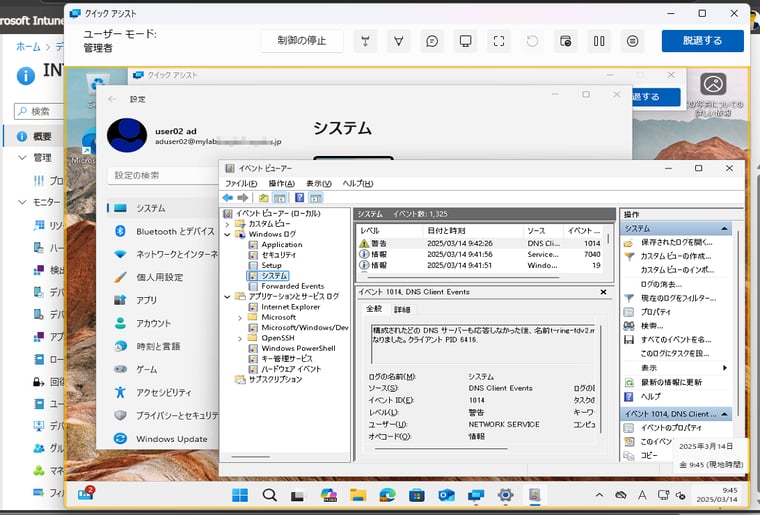This screenshot has height=515, width=760.
Task: Select Windows PowerShell log in tree
Action: click(x=298, y=348)
